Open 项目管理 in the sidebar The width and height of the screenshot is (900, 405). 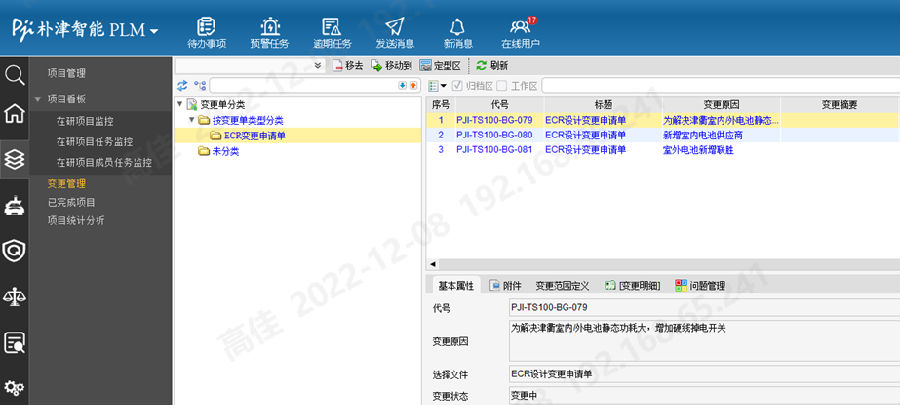point(67,73)
